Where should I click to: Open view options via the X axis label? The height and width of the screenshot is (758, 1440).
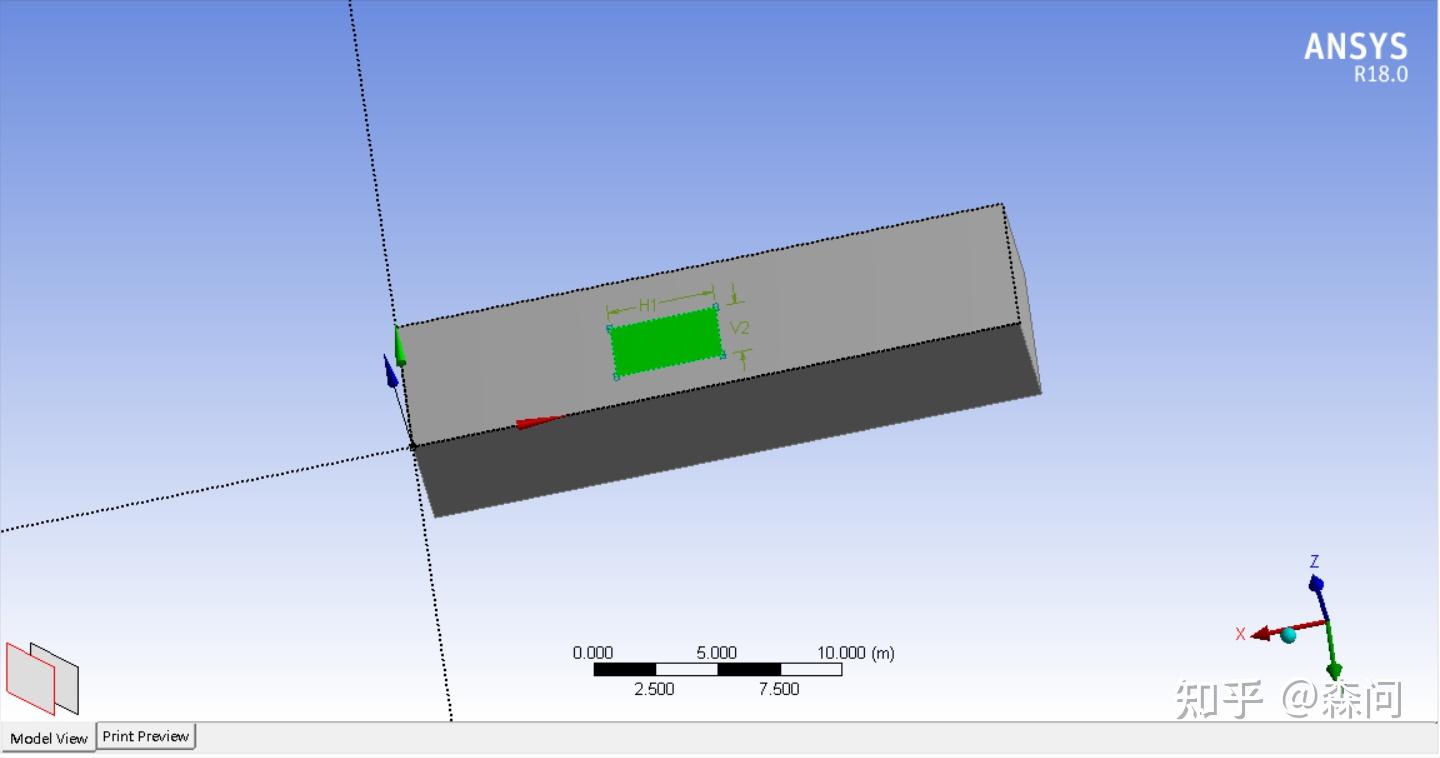tap(1240, 634)
